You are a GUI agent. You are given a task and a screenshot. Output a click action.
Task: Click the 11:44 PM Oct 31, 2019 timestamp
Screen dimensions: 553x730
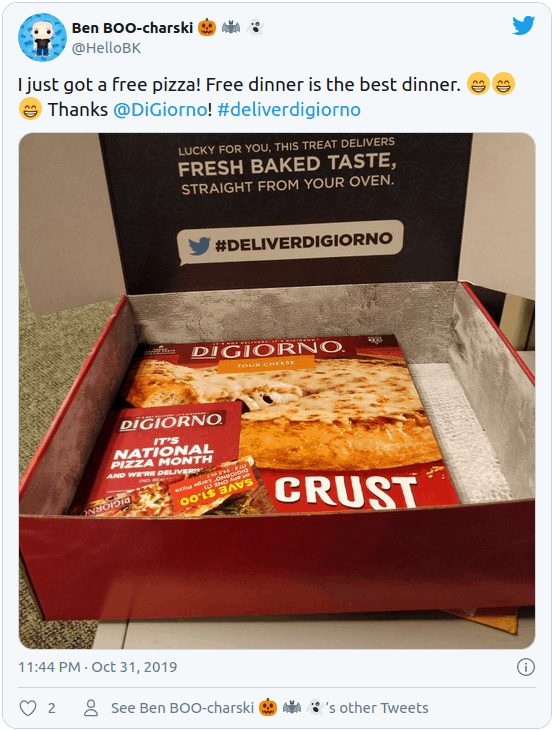pyautogui.click(x=98, y=667)
